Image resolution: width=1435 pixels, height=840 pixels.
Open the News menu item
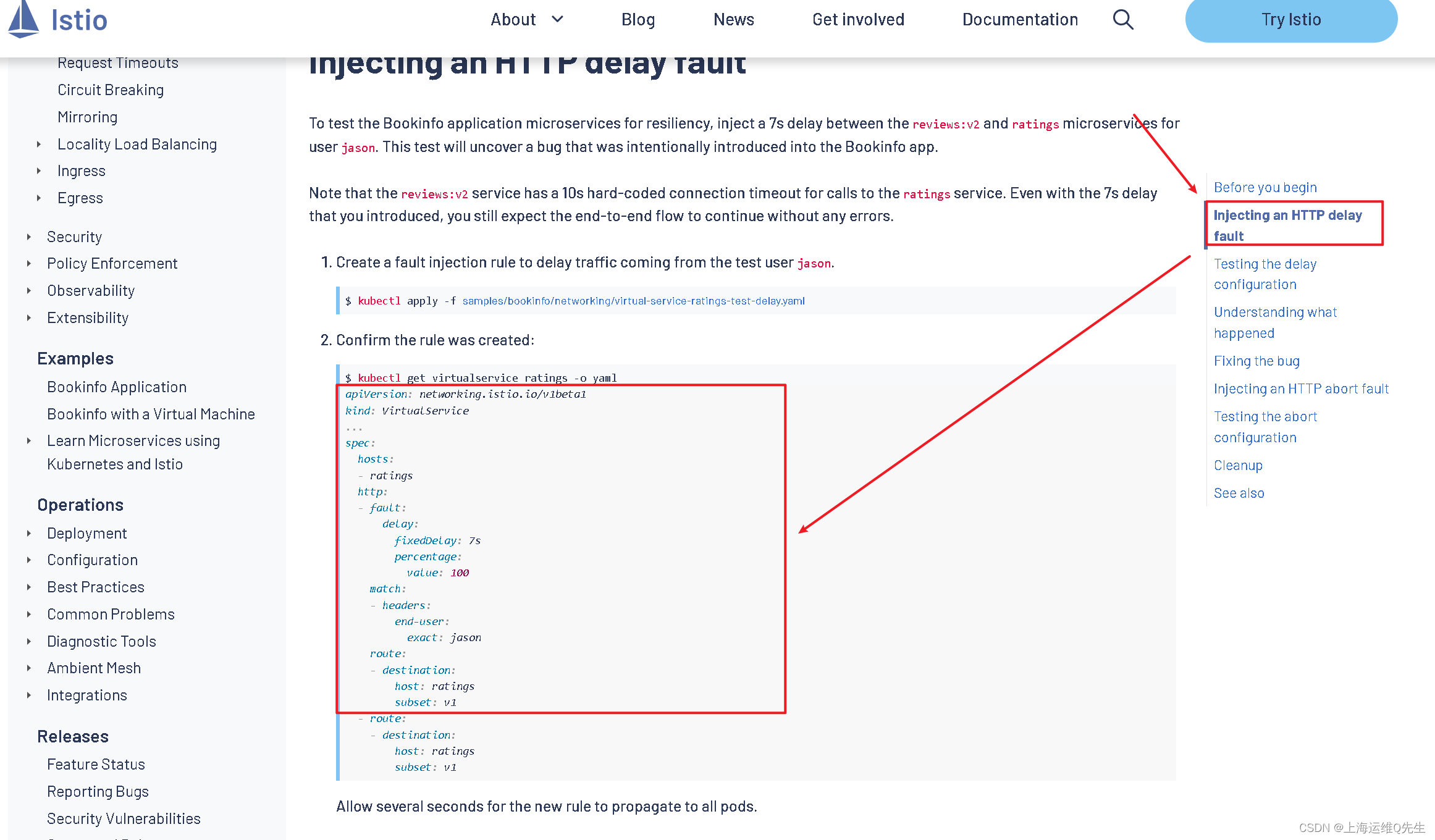click(734, 20)
